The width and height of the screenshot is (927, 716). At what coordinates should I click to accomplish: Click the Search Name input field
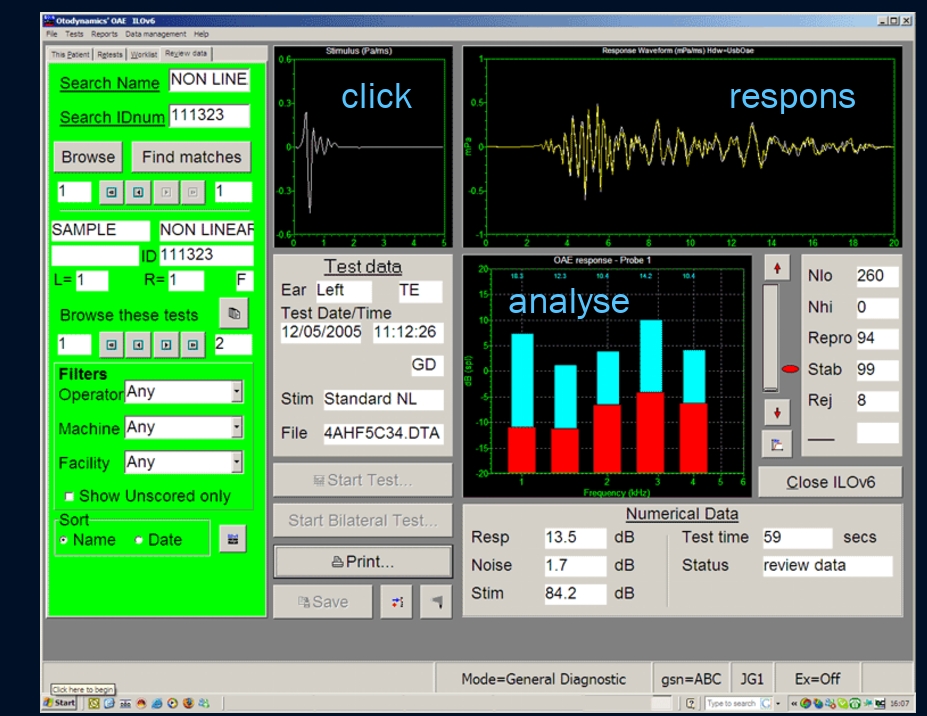[x=209, y=80]
